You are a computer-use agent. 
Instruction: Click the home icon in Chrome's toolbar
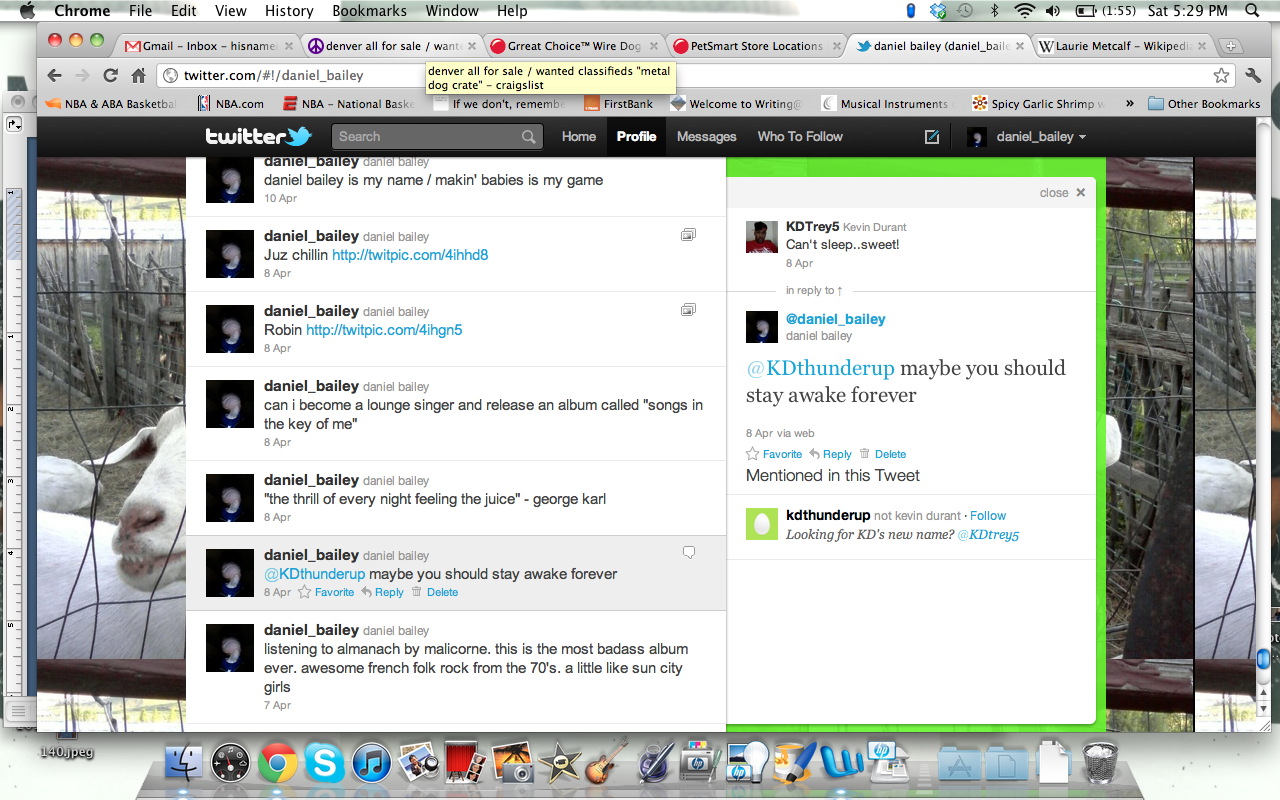[x=139, y=75]
